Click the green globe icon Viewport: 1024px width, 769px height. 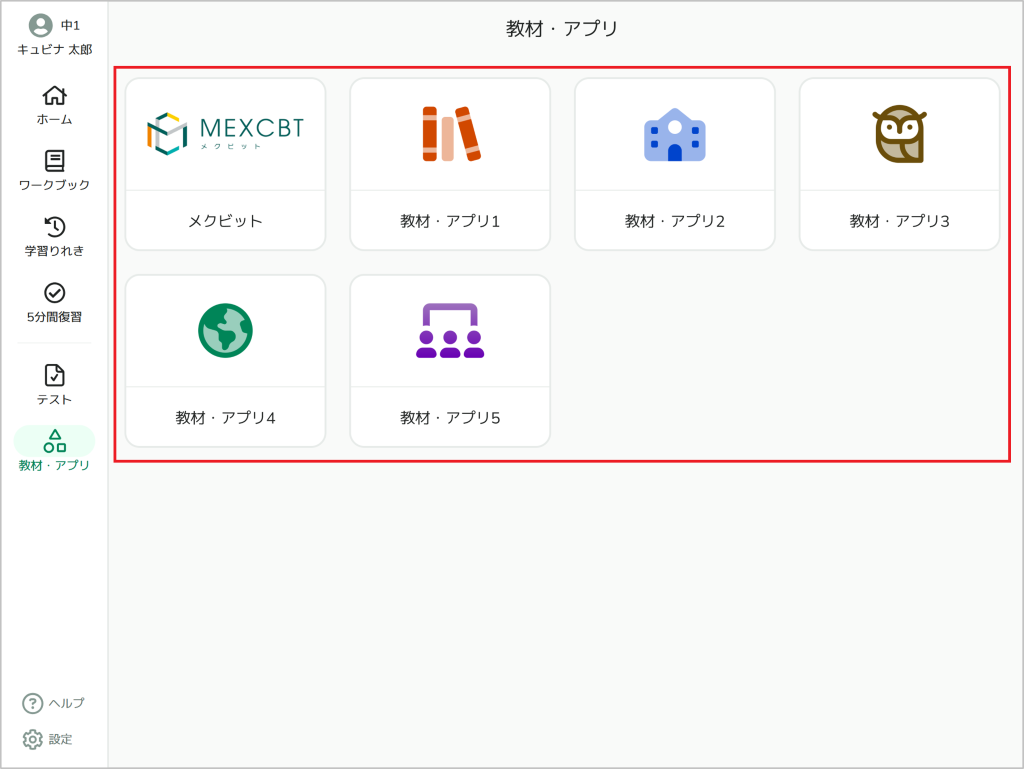pyautogui.click(x=225, y=330)
